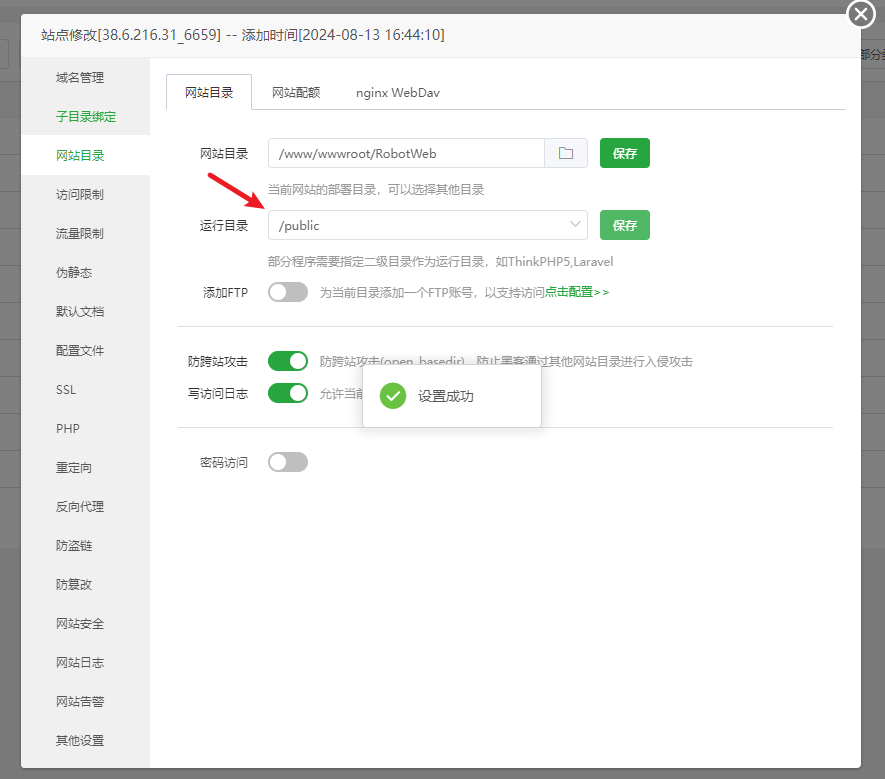Disable 防跨站攻击 protection
885x779 pixels.
point(287,361)
